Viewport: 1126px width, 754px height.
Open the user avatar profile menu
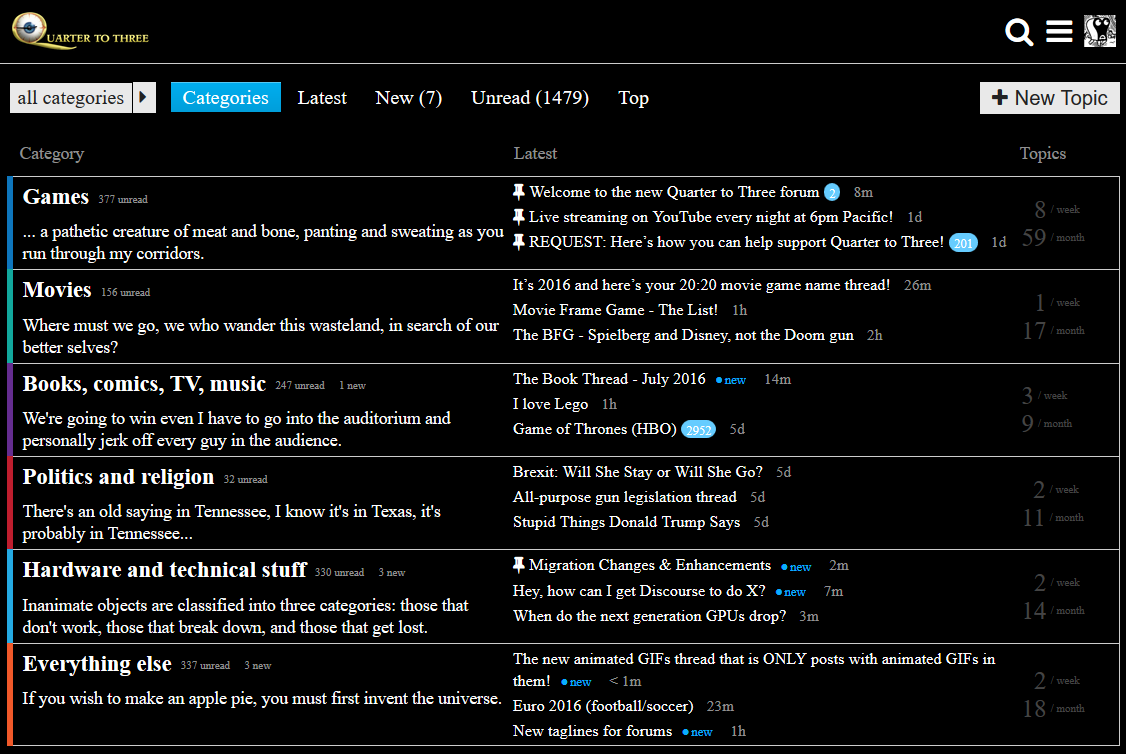coord(1100,31)
